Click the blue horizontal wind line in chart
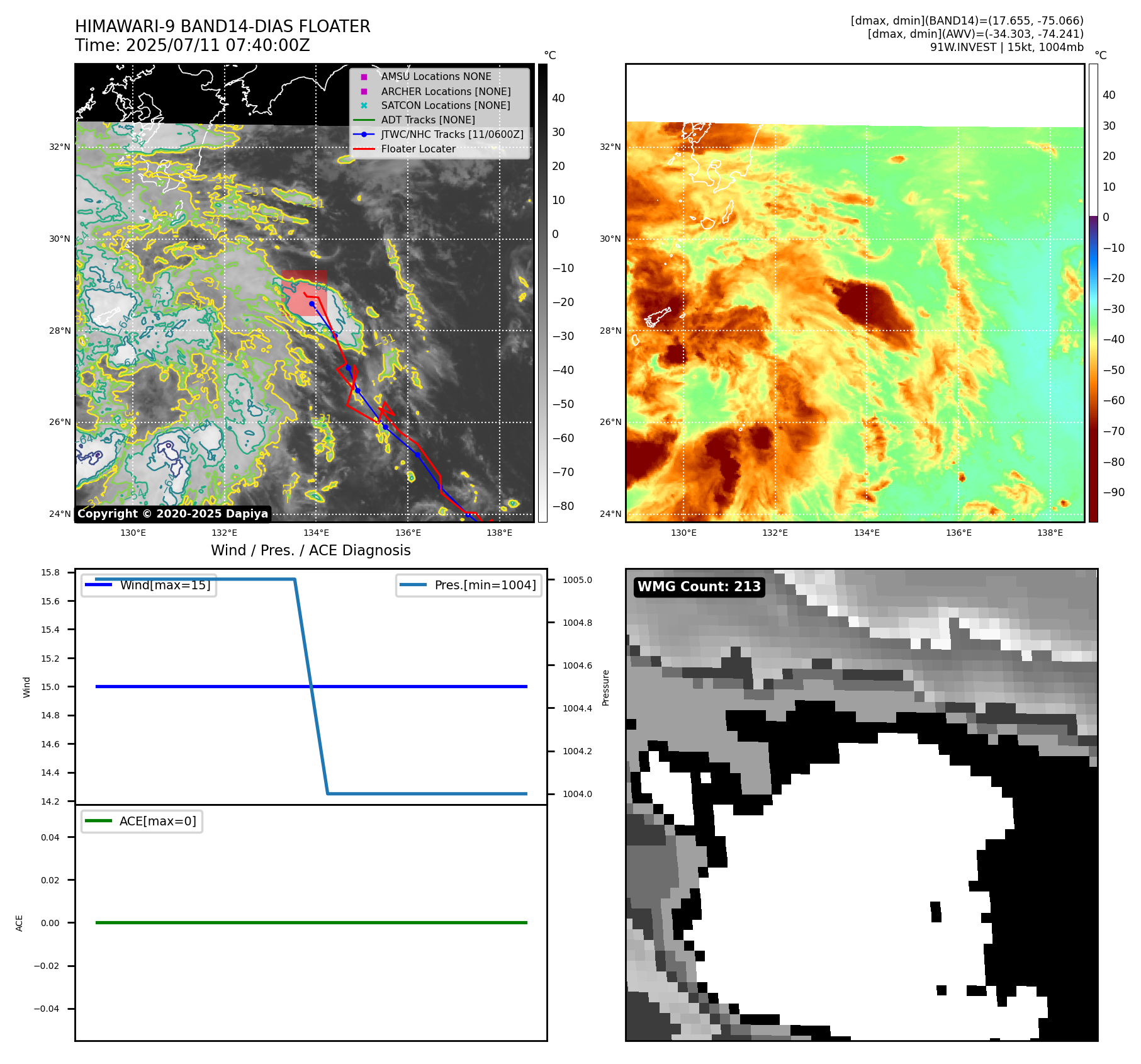The height and width of the screenshot is (1064, 1141). click(312, 686)
